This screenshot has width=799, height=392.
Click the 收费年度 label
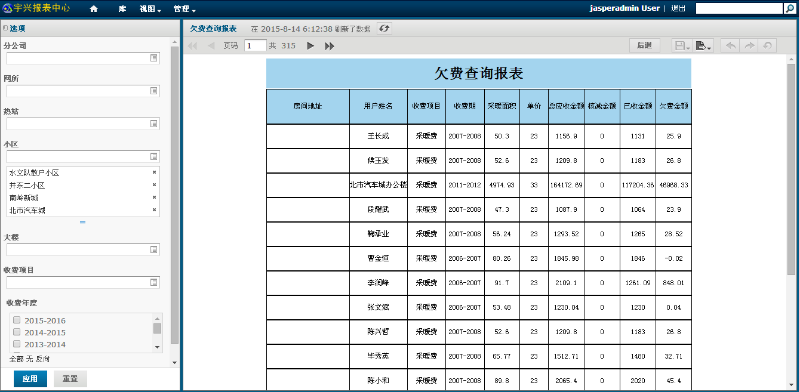(x=22, y=302)
